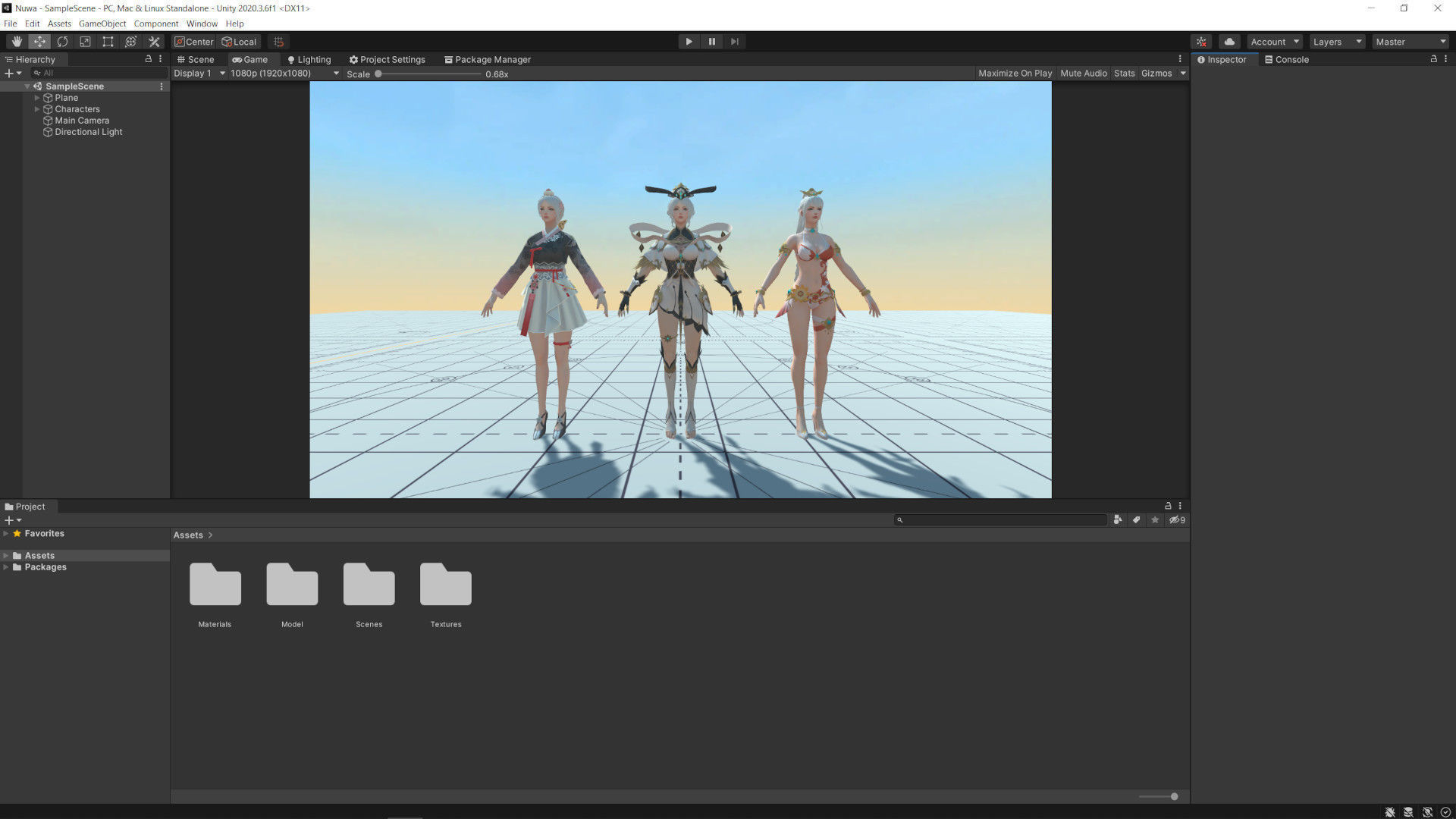The image size is (1456, 819).
Task: Expand the Characters object
Action: pyautogui.click(x=36, y=109)
